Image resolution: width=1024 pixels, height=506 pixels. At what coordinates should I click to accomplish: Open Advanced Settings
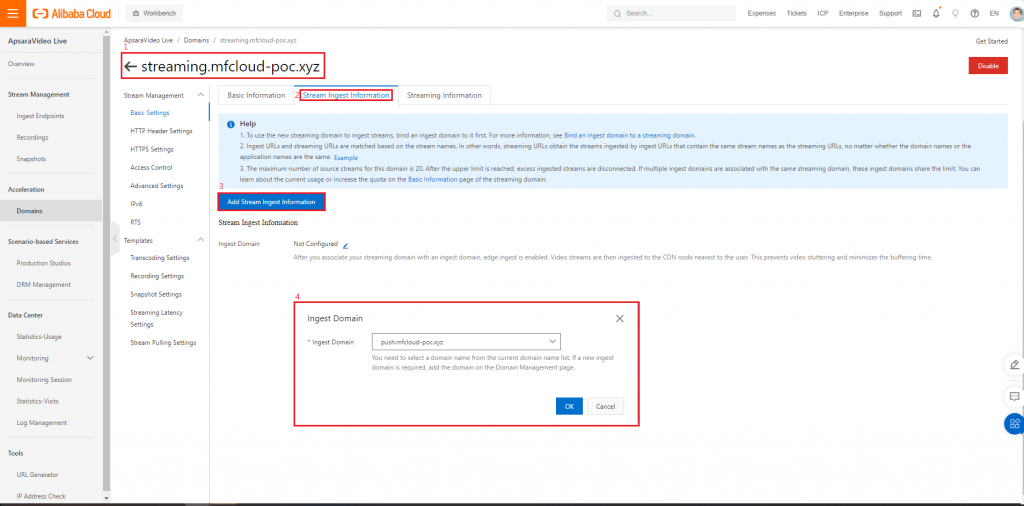pos(157,185)
